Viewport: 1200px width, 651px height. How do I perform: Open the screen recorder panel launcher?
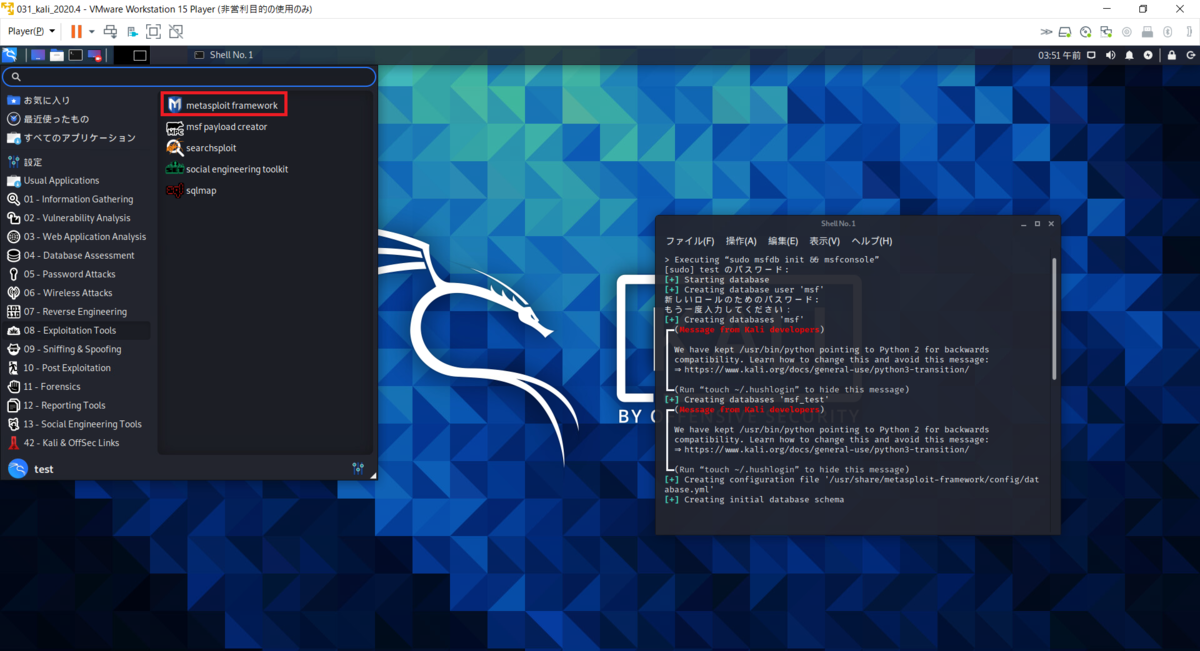click(x=95, y=55)
